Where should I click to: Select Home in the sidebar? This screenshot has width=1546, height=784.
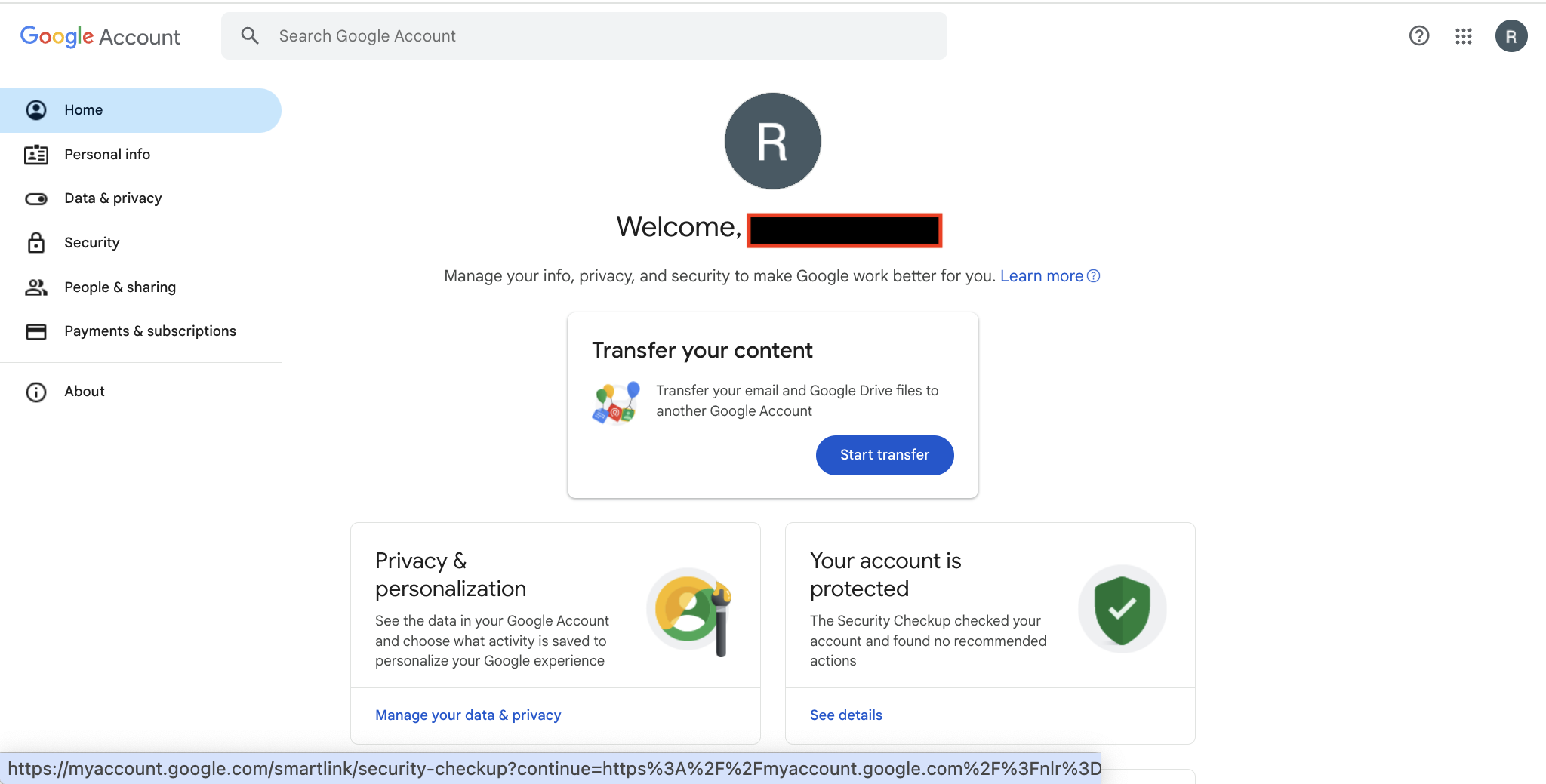click(x=140, y=110)
